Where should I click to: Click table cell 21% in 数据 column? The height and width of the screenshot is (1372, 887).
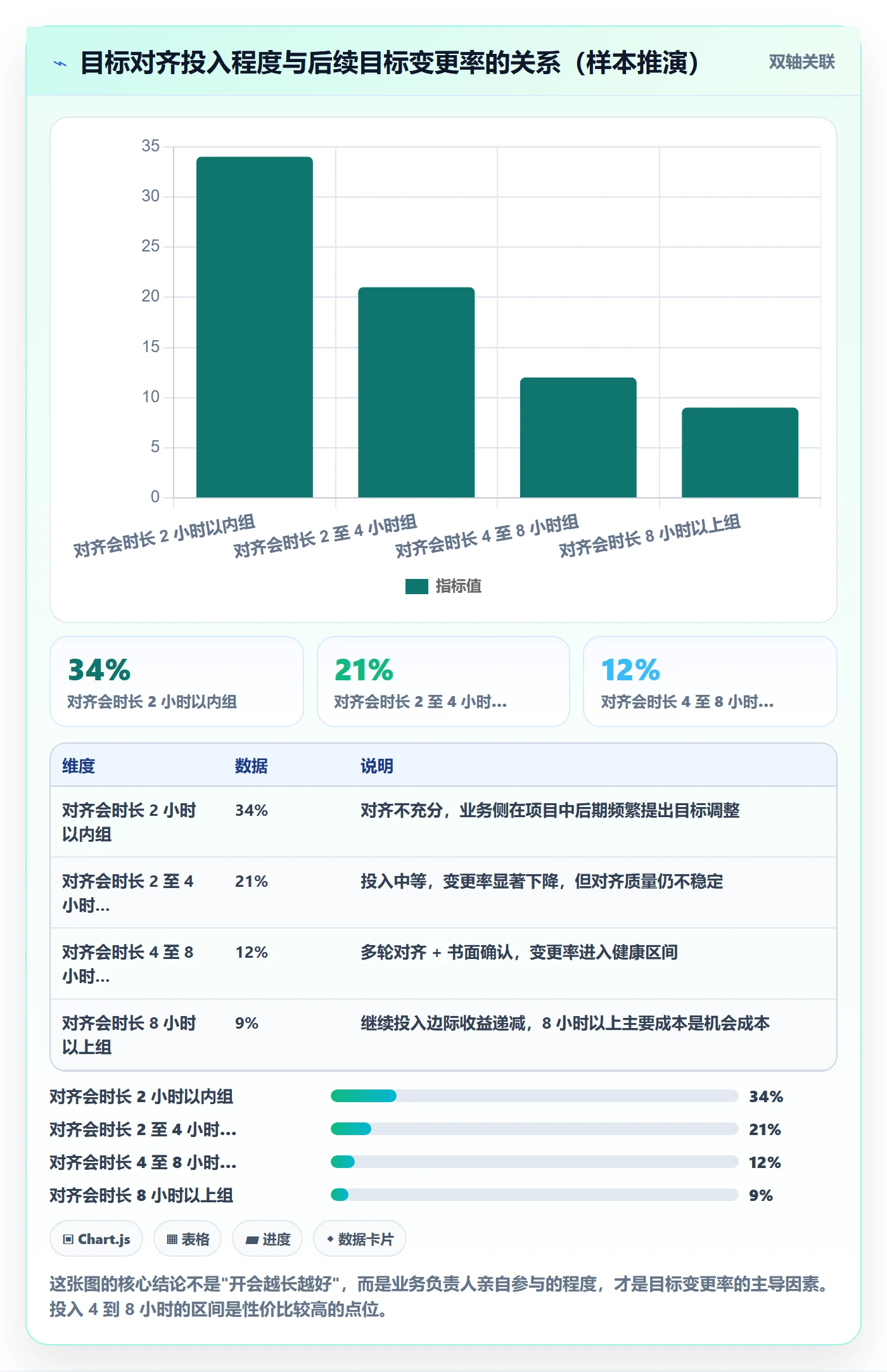point(252,881)
